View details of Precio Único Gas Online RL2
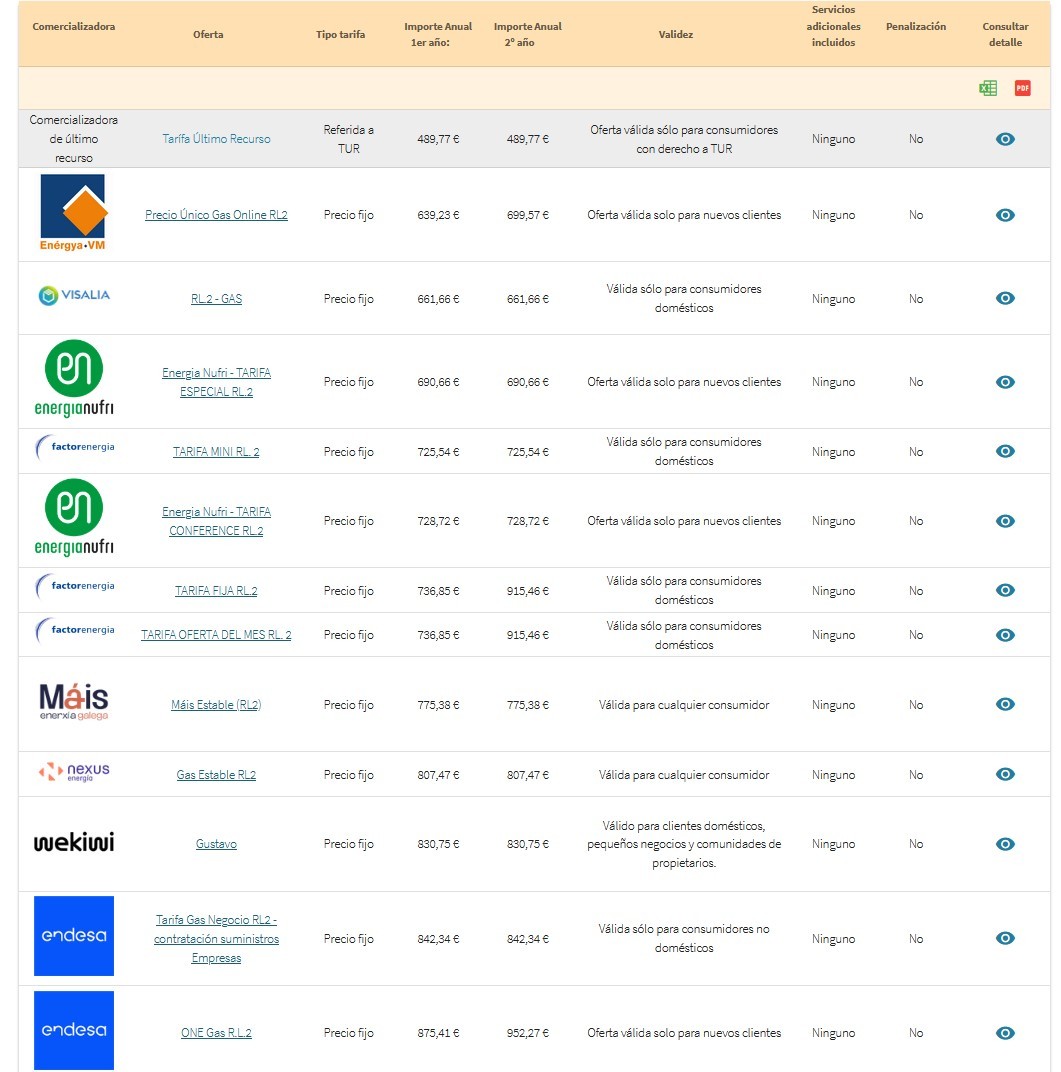The height and width of the screenshot is (1072, 1061). point(1005,215)
